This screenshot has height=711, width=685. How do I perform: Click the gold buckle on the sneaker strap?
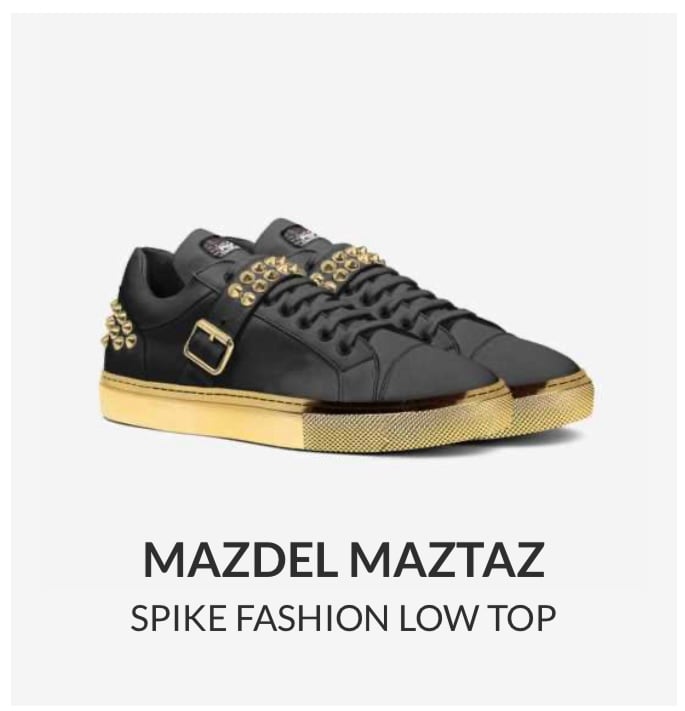click(209, 346)
